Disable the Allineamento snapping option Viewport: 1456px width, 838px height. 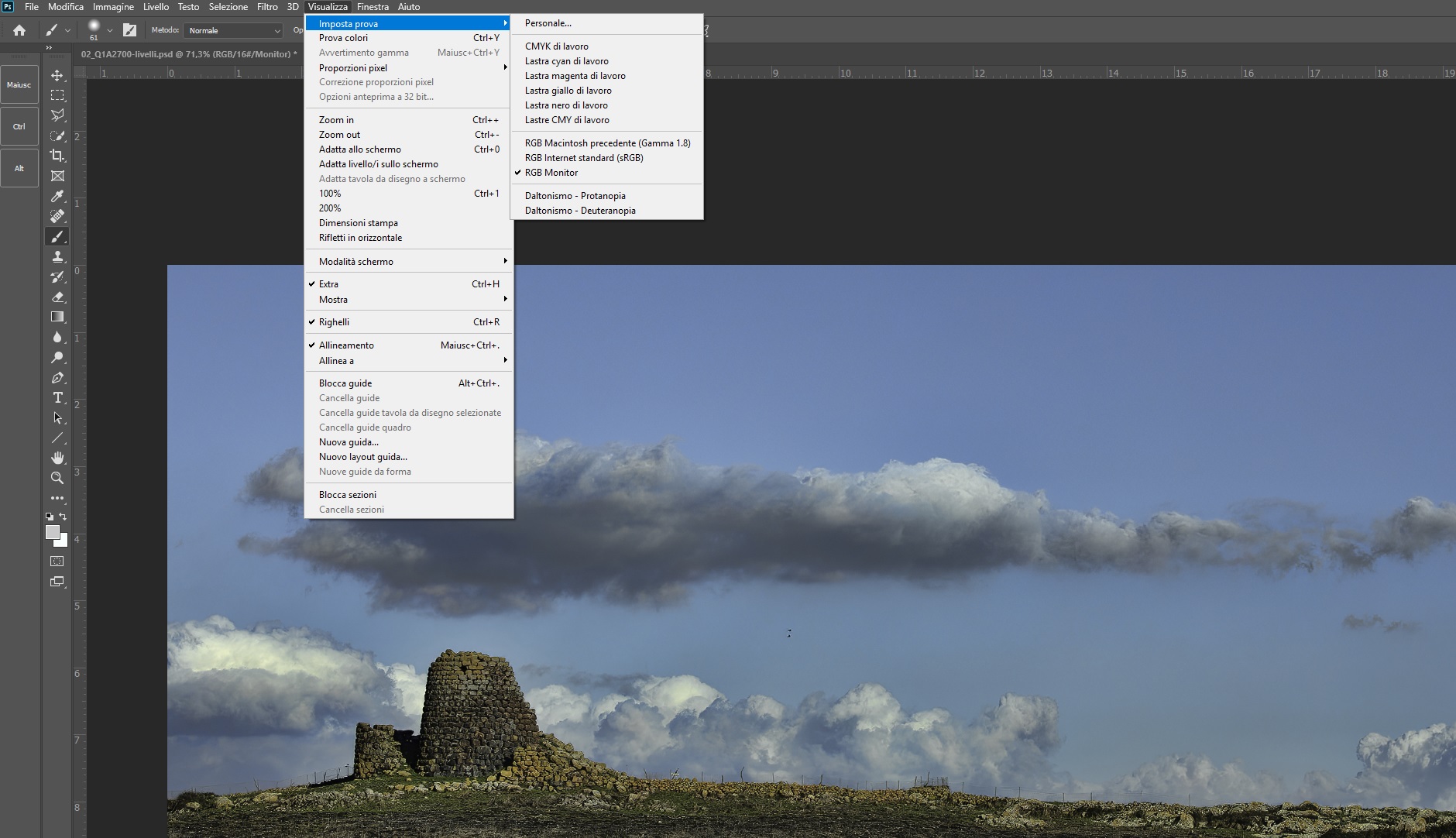pos(346,345)
